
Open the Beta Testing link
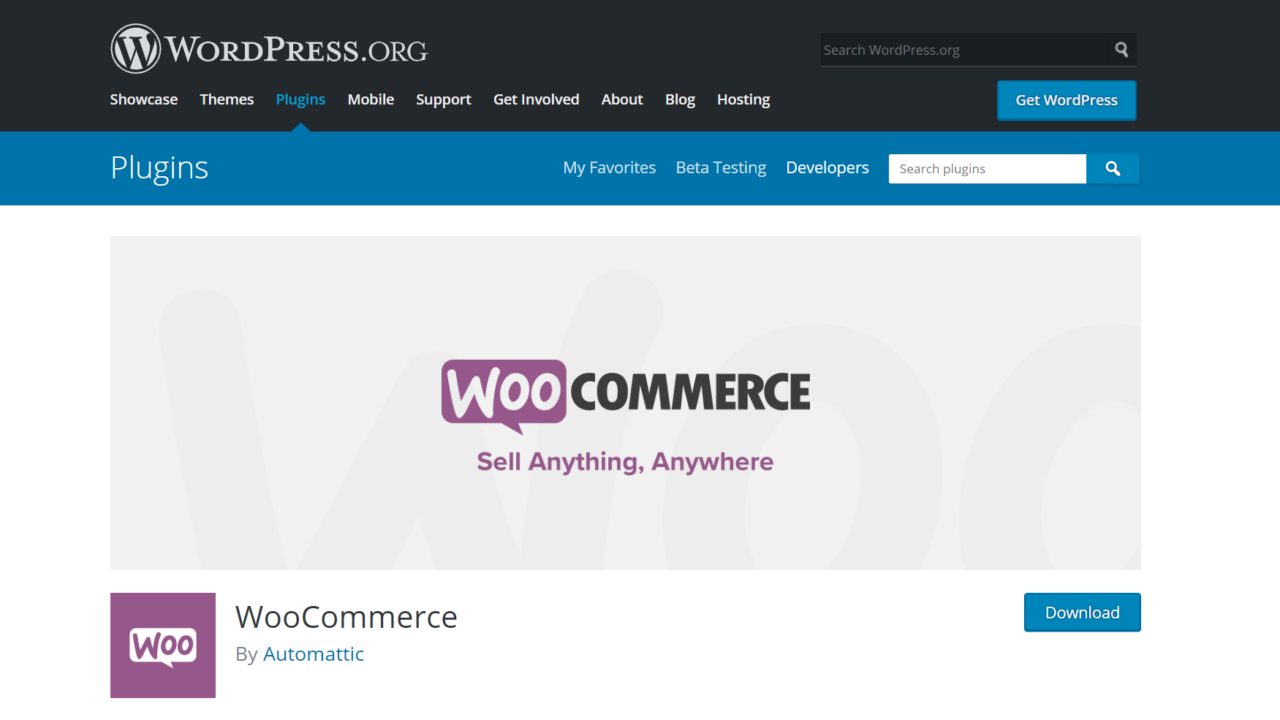[x=721, y=168]
